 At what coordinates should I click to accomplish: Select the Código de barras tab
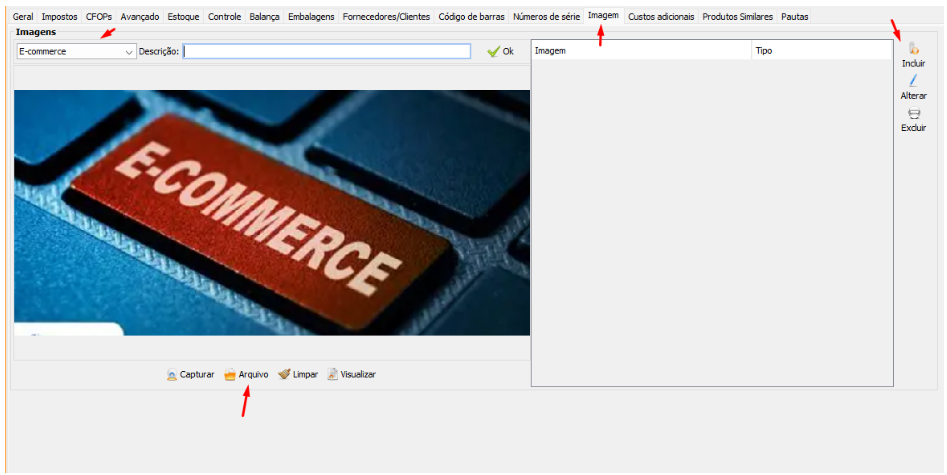click(x=471, y=17)
